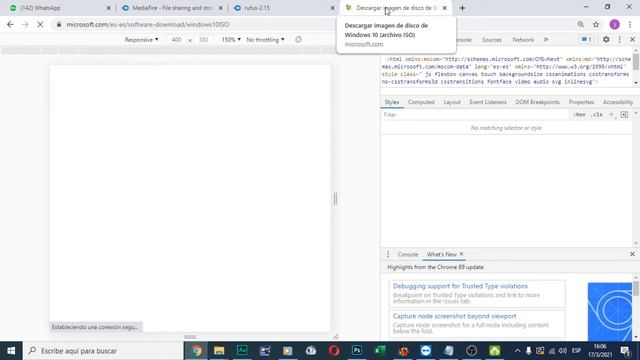Add a new style rule
The height and width of the screenshot is (360, 640).
tap(611, 115)
